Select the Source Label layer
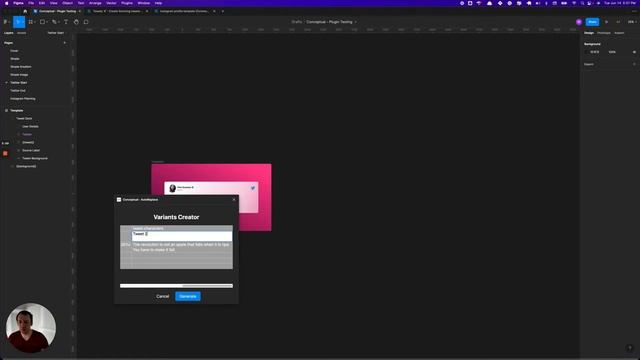640x360 pixels. [x=31, y=151]
